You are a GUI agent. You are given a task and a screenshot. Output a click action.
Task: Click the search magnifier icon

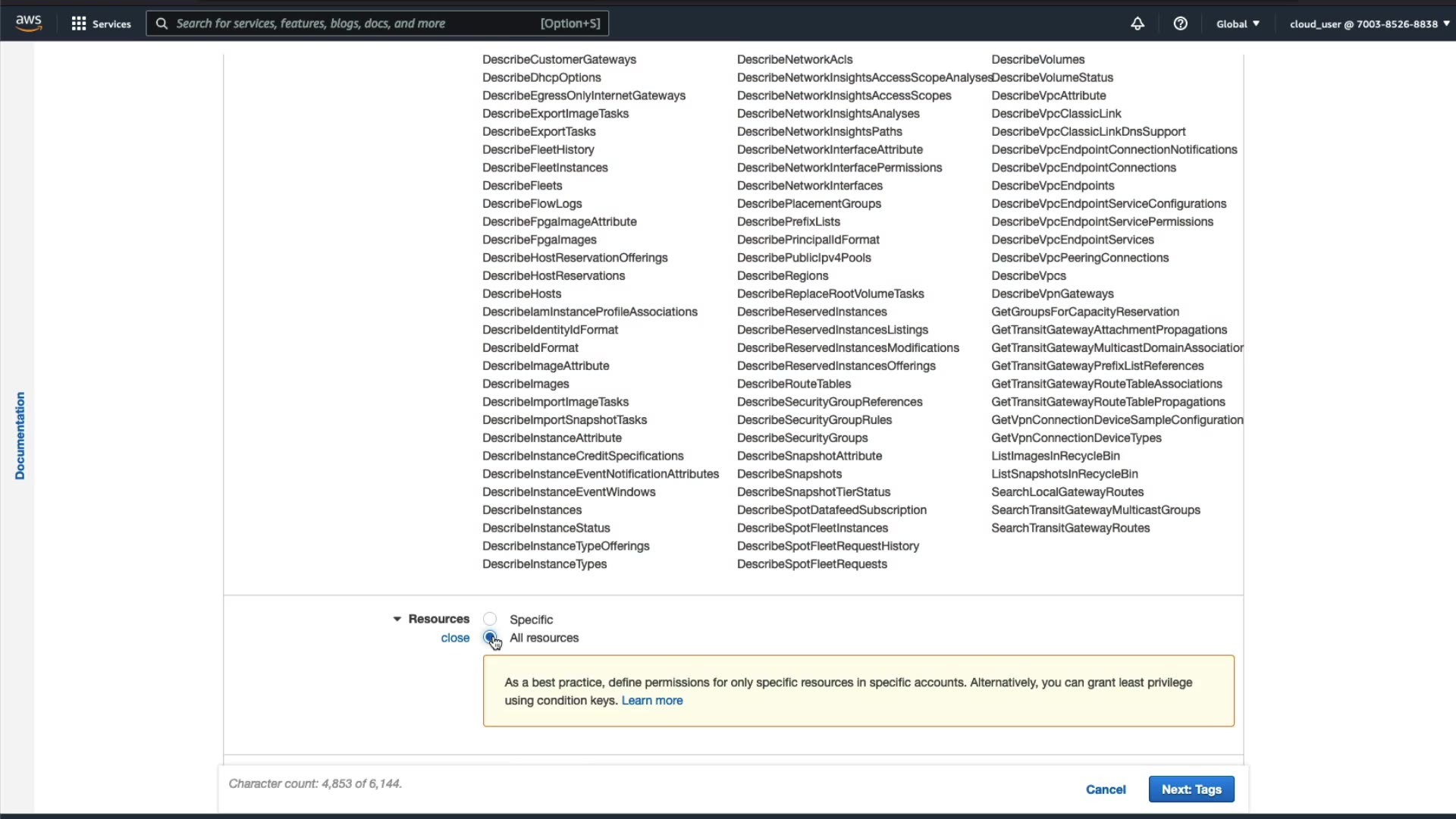coord(162,24)
